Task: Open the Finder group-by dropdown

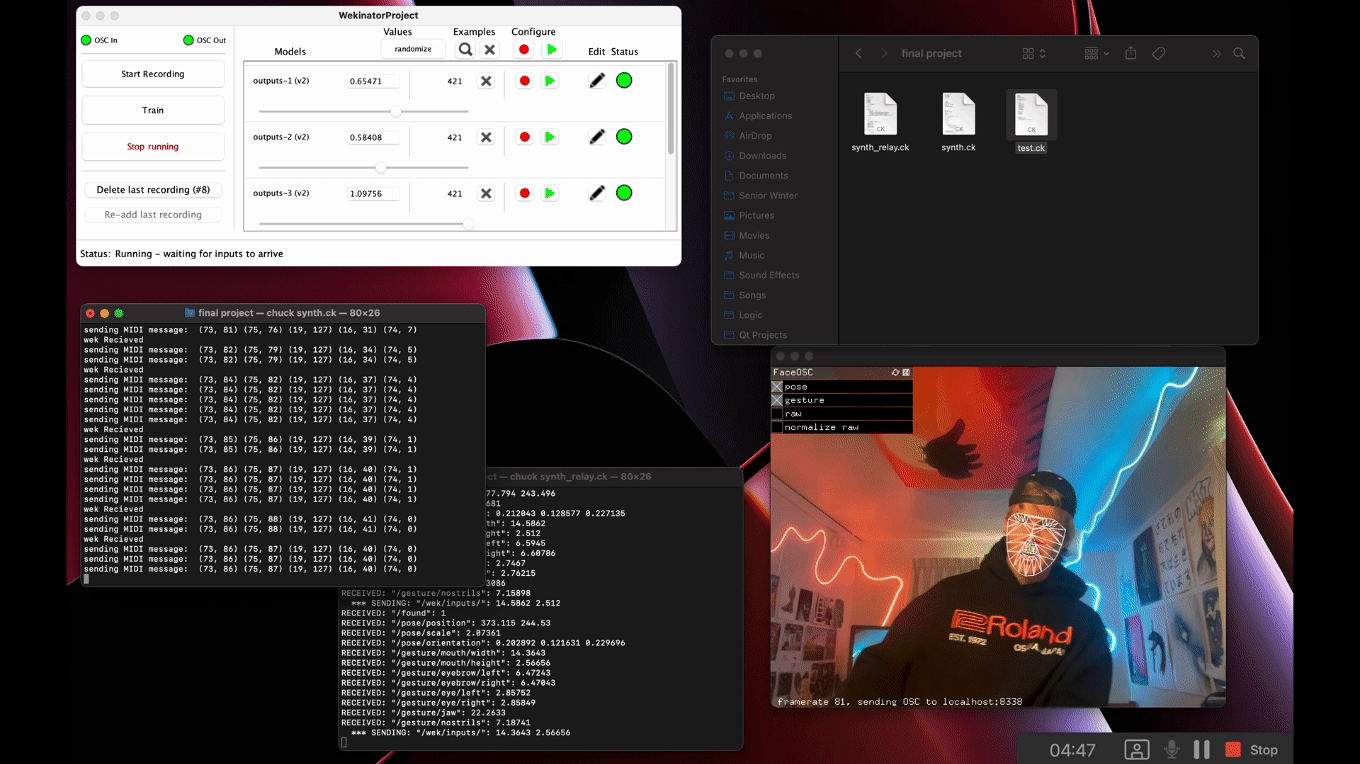Action: click(x=1097, y=53)
